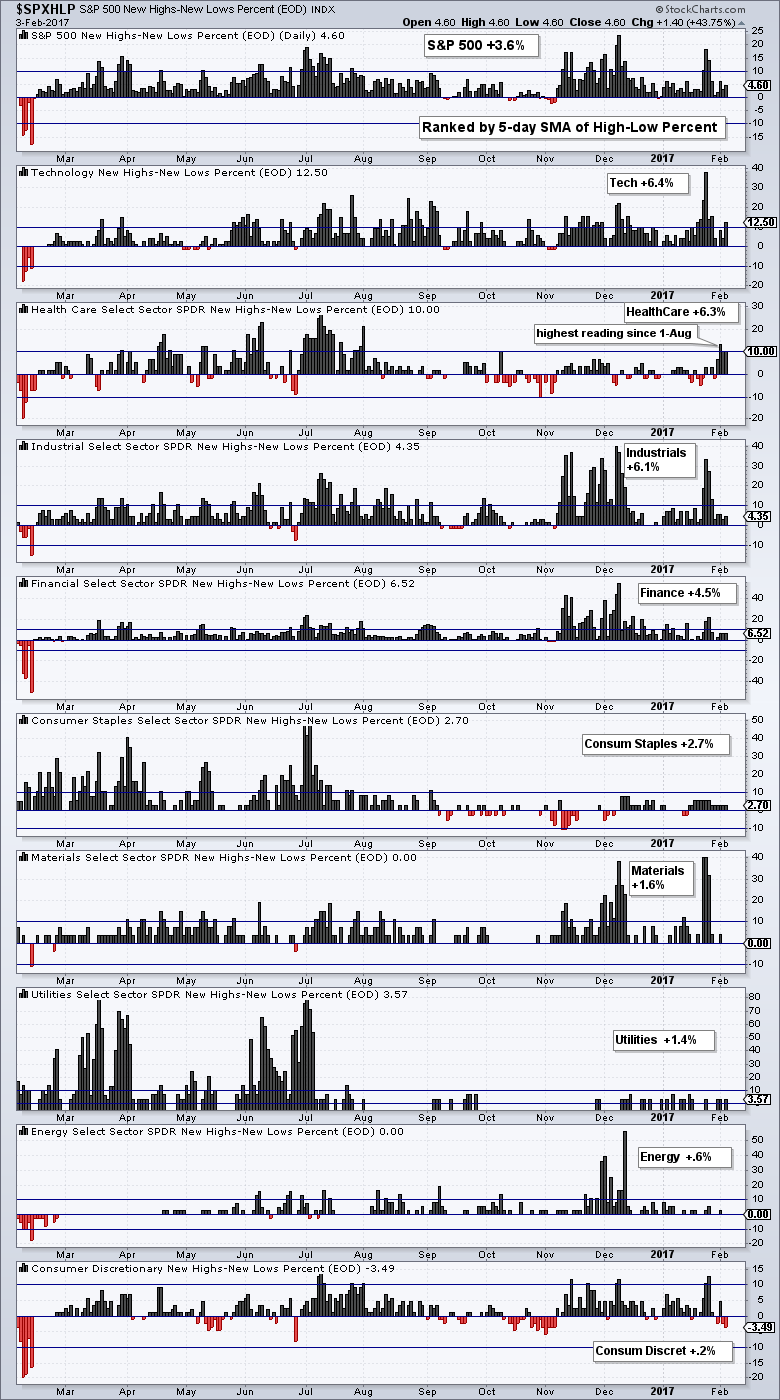780x1400 pixels.
Task: Click the Energy +.6% annotation box
Action: (x=685, y=1157)
